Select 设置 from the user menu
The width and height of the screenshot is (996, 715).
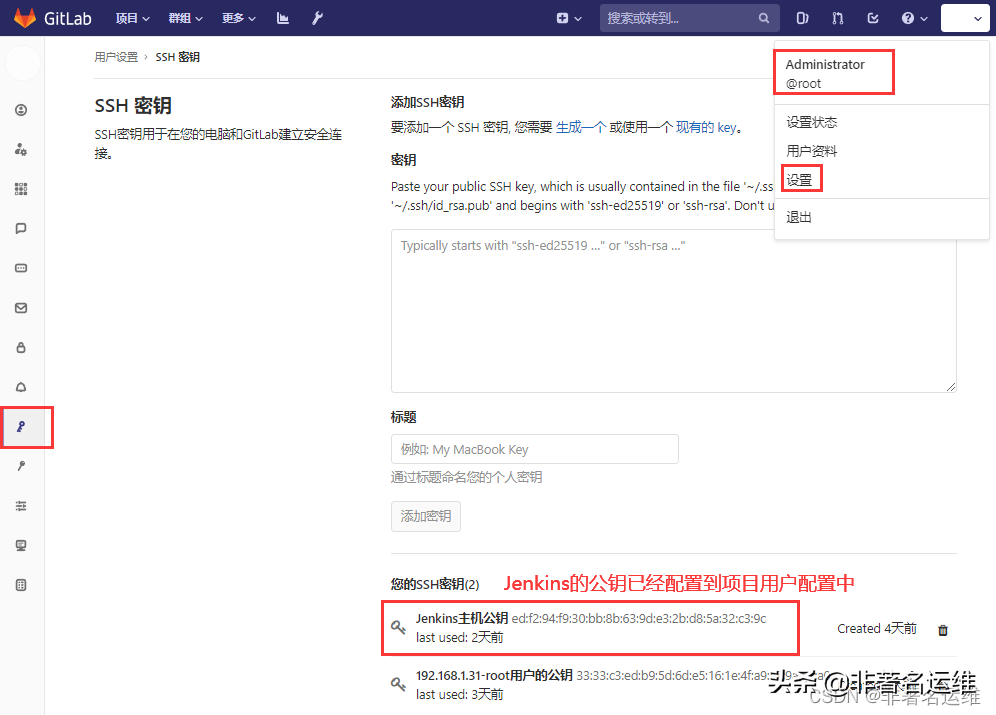click(800, 178)
